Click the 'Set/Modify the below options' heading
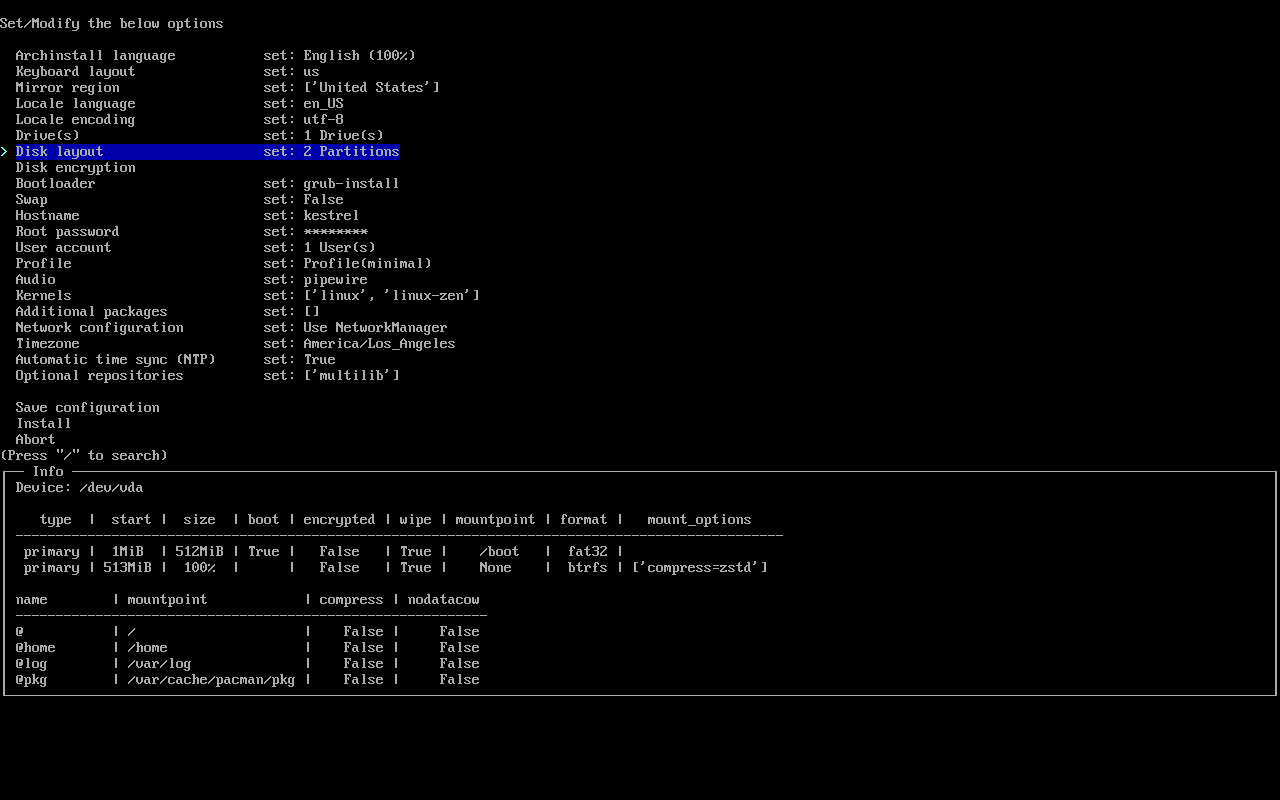The height and width of the screenshot is (800, 1280). point(112,24)
